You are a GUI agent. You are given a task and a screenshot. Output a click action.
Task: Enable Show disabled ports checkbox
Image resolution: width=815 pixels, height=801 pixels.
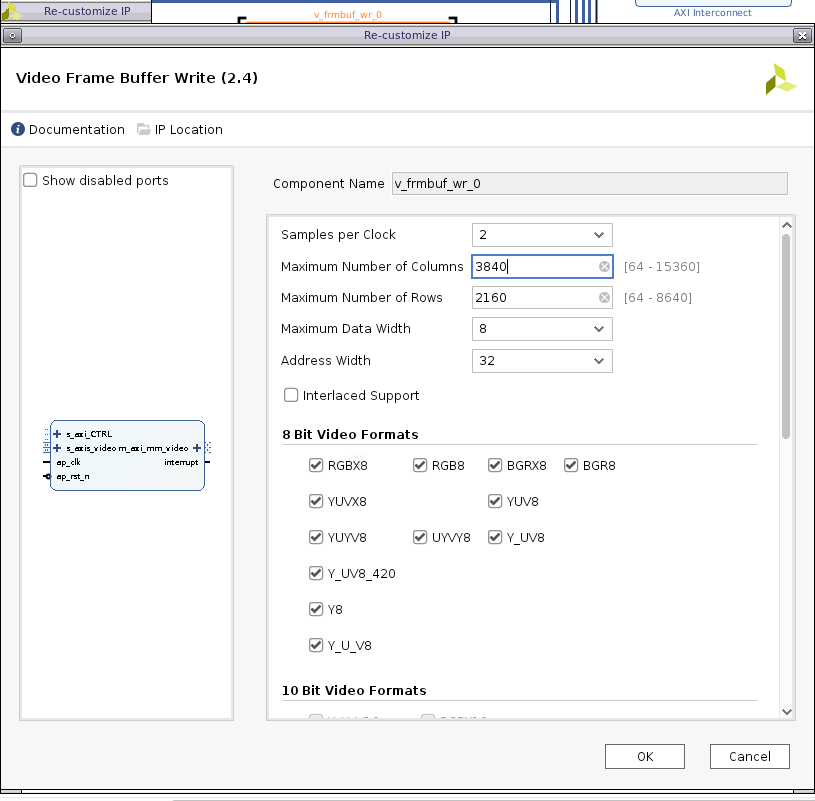[x=31, y=181]
